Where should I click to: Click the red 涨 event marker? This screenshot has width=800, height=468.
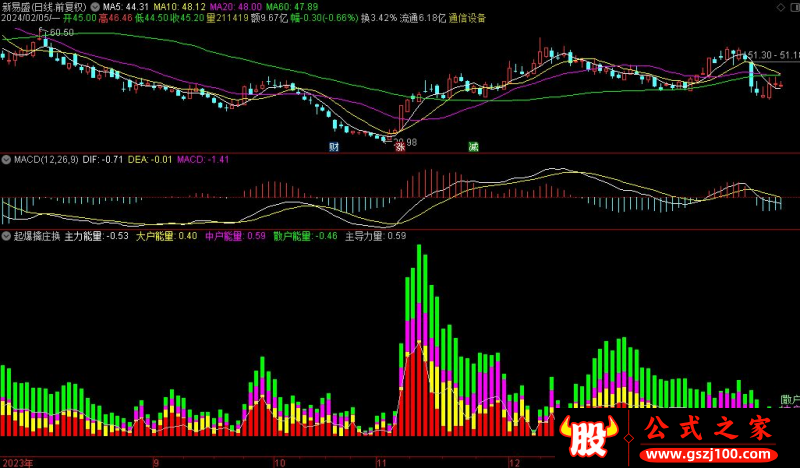click(x=399, y=147)
